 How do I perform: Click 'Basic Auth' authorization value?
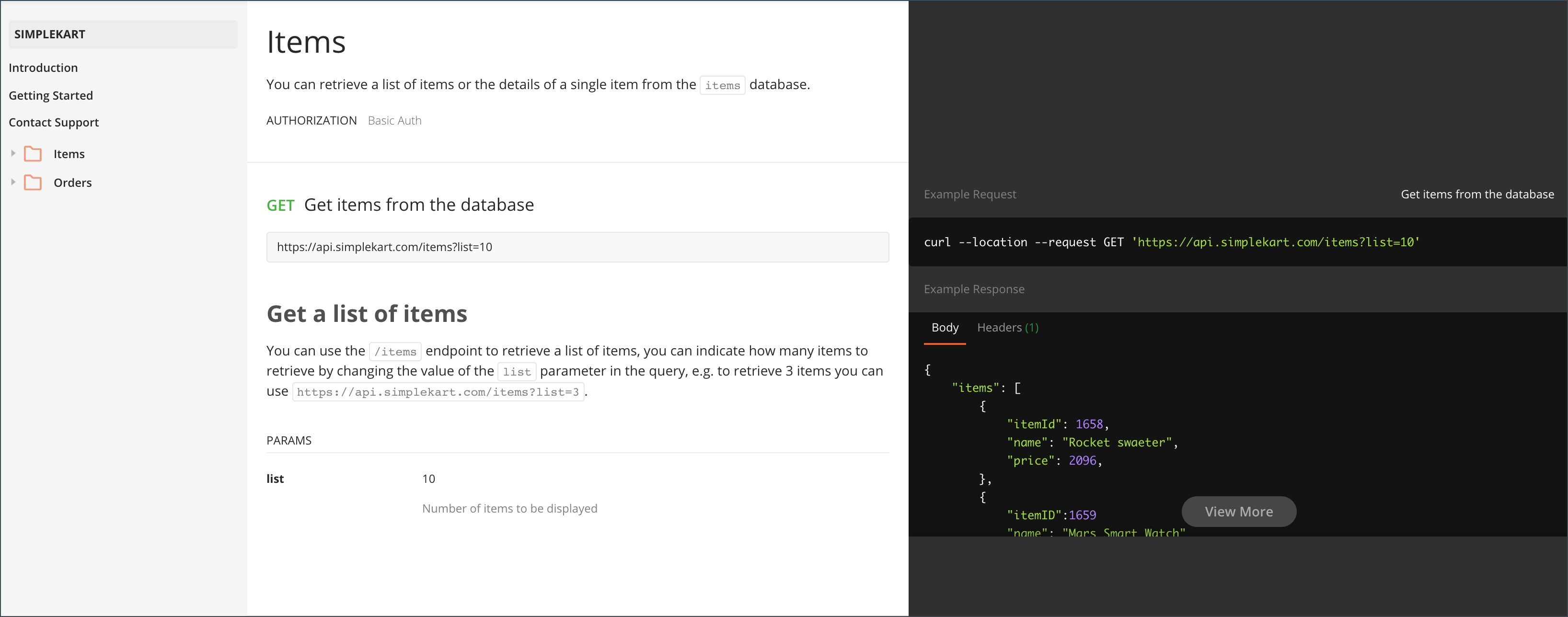coord(394,121)
